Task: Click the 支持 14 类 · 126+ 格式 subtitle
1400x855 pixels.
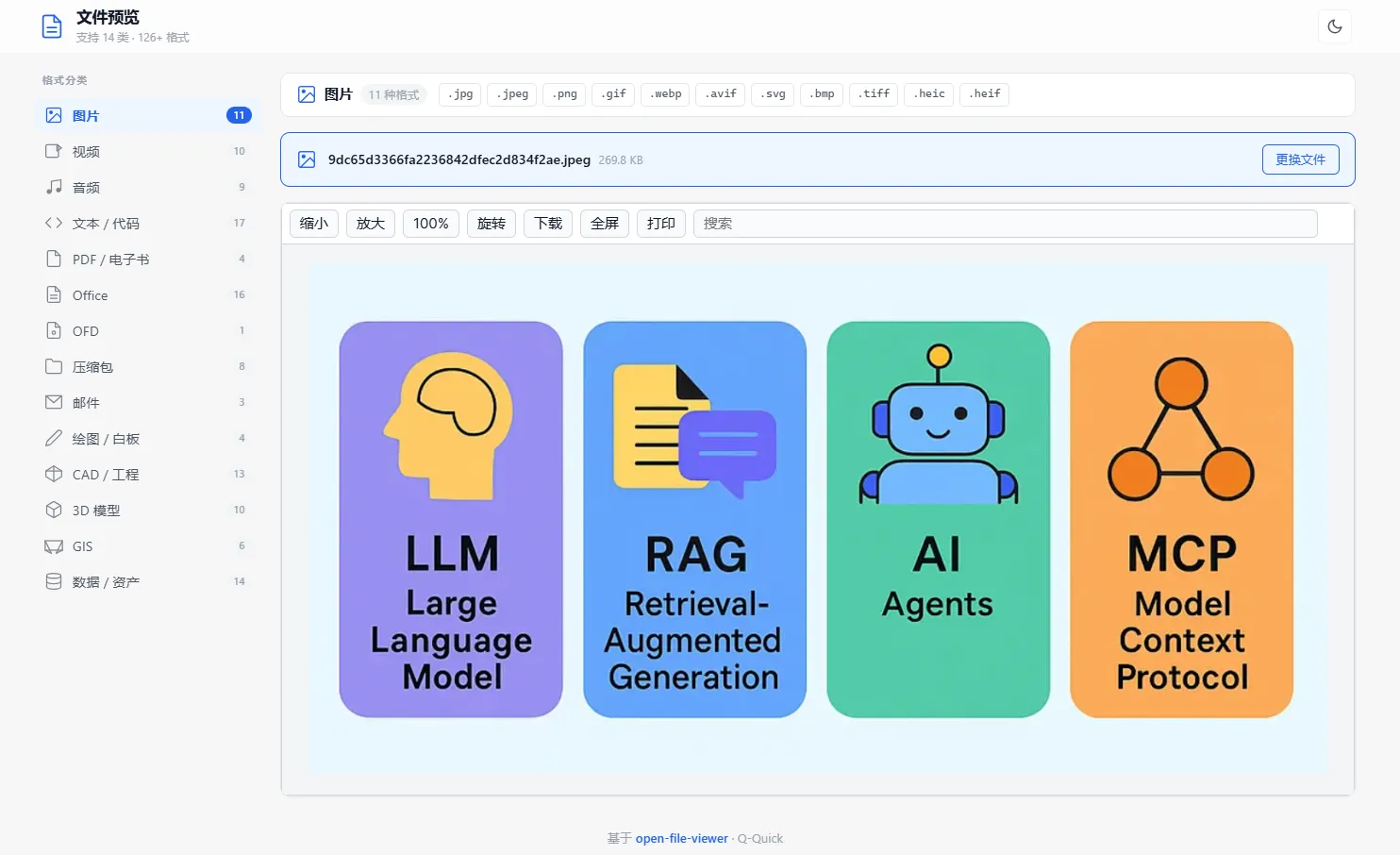Action: 133,38
